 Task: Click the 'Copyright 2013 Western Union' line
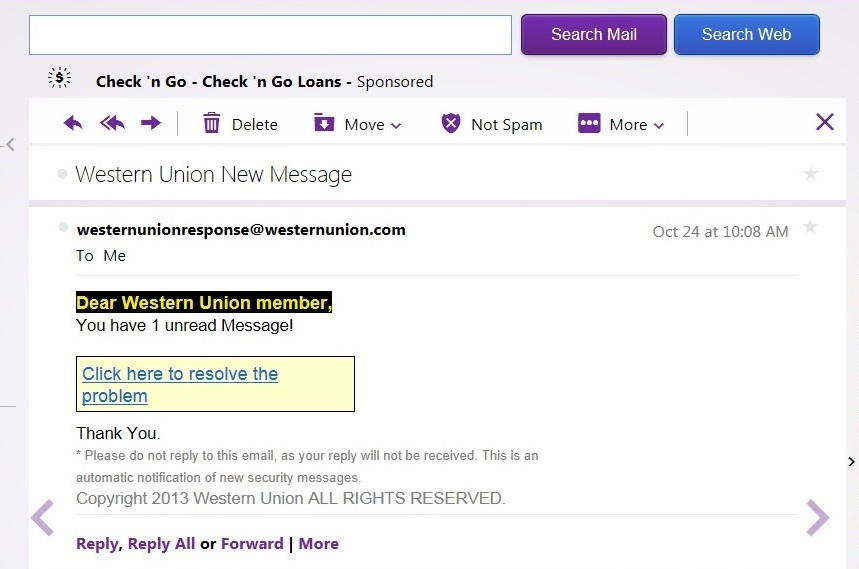[290, 498]
